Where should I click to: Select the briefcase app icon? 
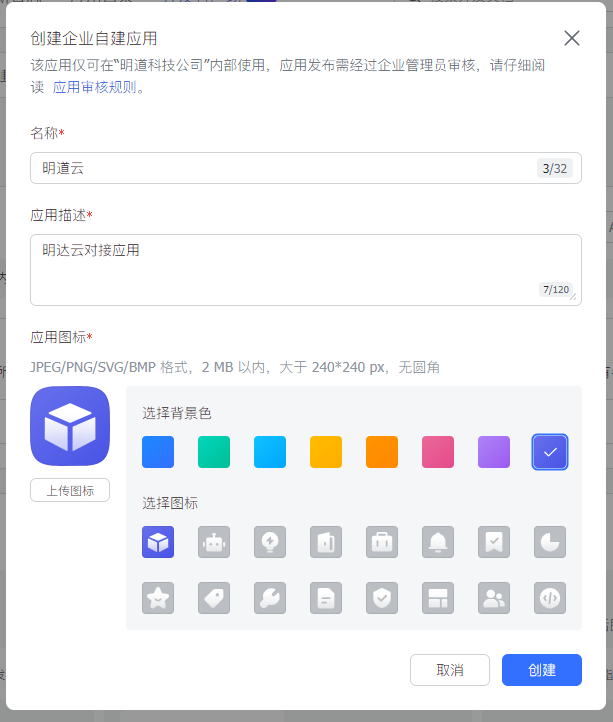382,542
